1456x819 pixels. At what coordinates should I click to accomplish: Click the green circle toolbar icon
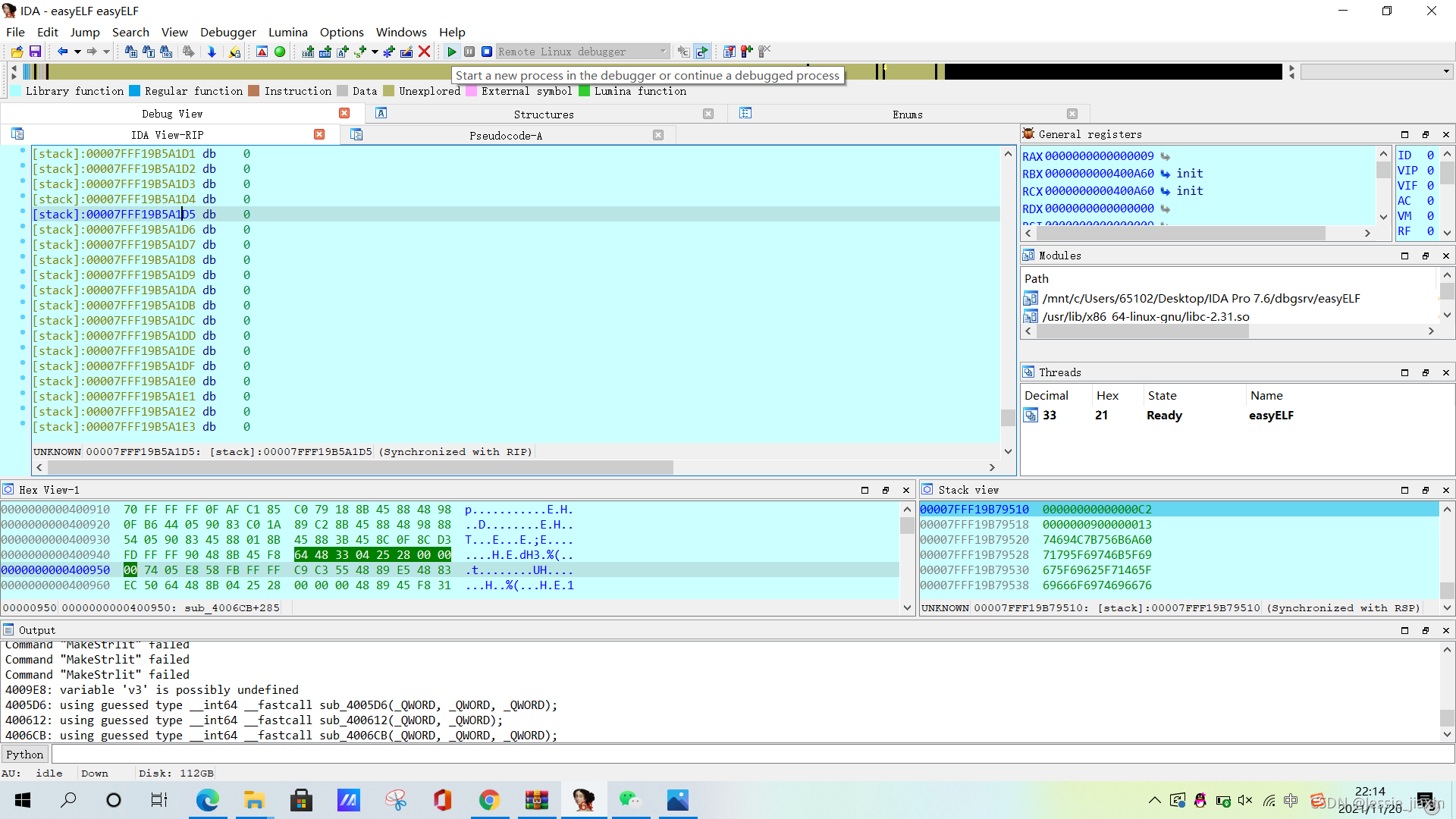coord(280,52)
